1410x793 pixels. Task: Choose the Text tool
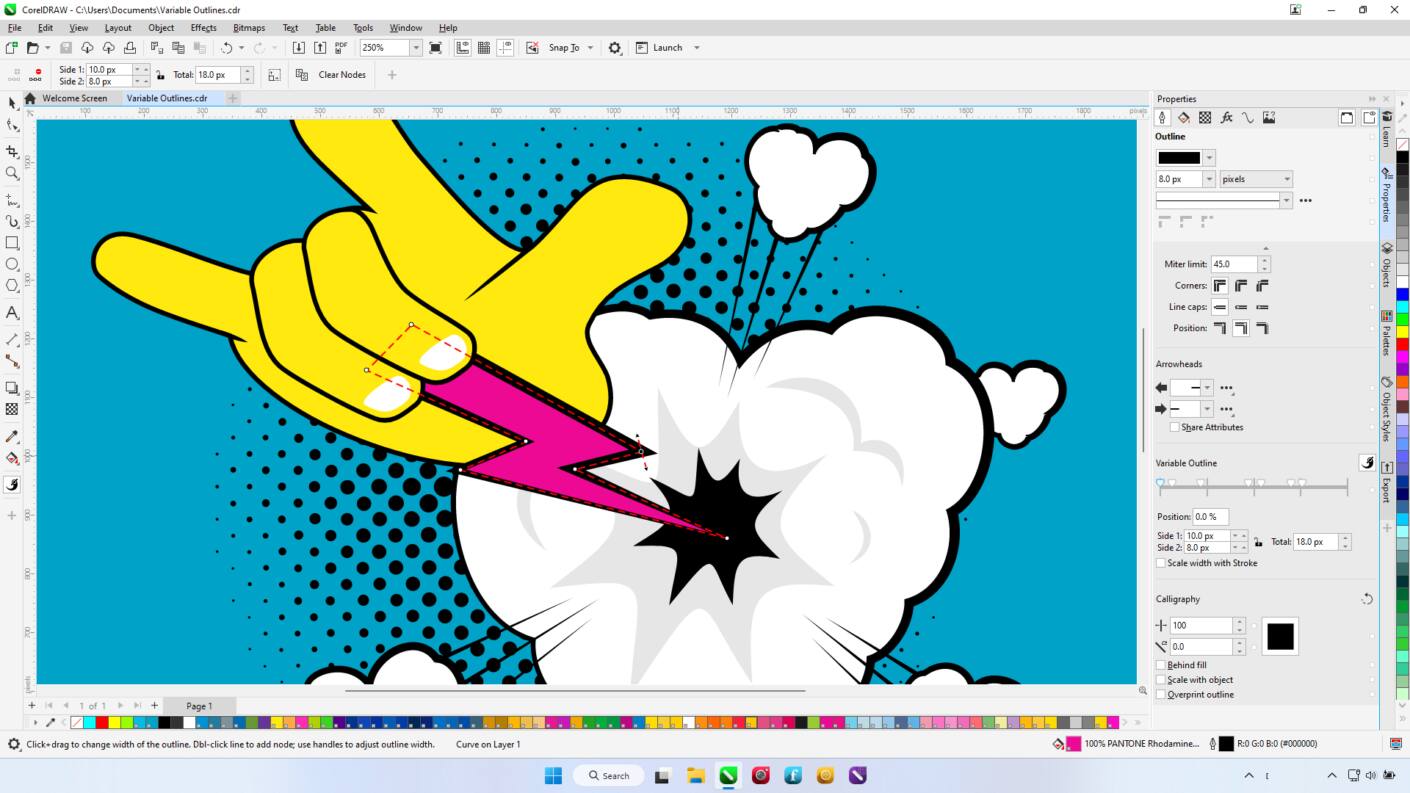pyautogui.click(x=13, y=312)
